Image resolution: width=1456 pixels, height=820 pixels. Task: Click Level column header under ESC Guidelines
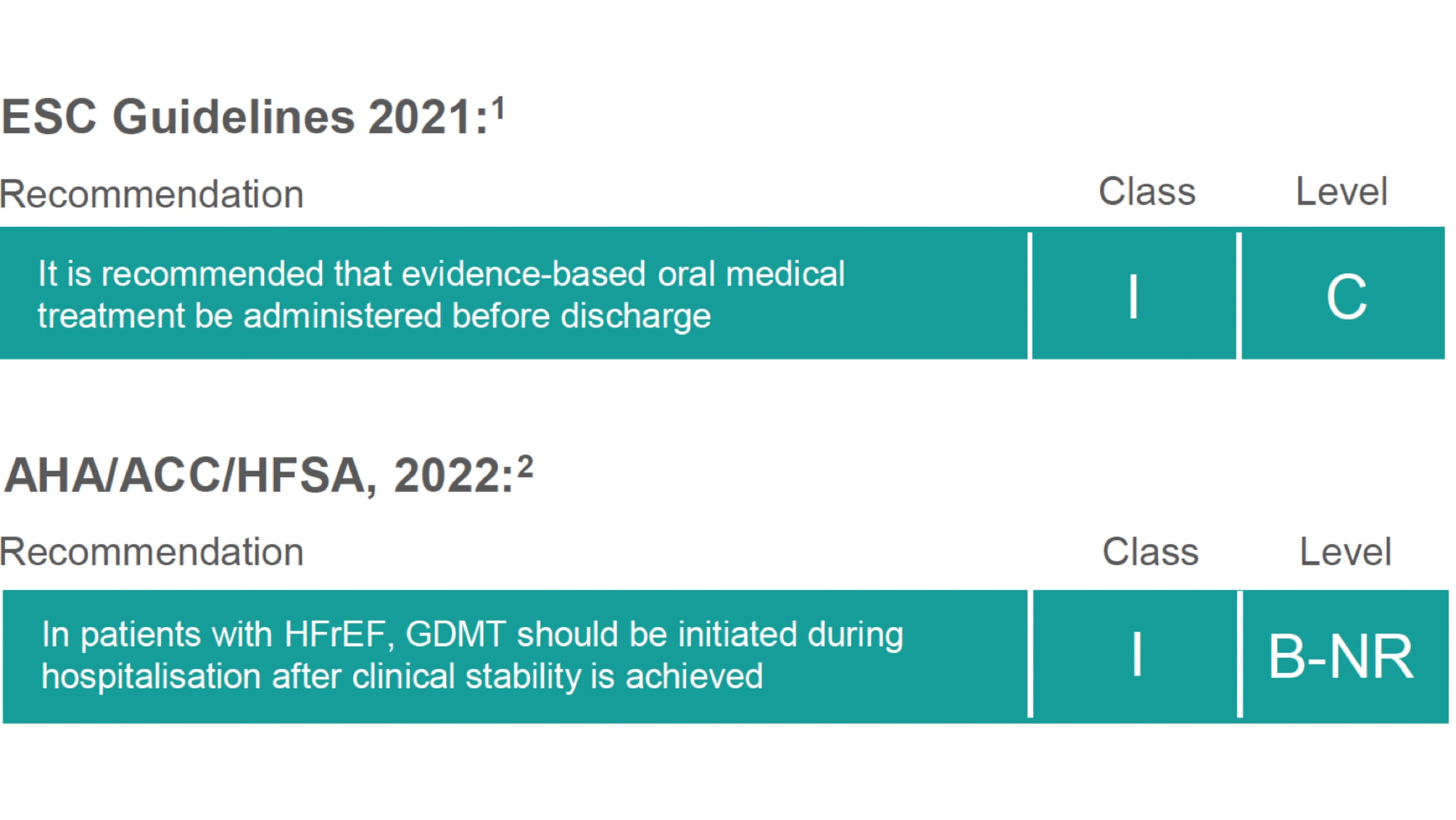pyautogui.click(x=1341, y=192)
